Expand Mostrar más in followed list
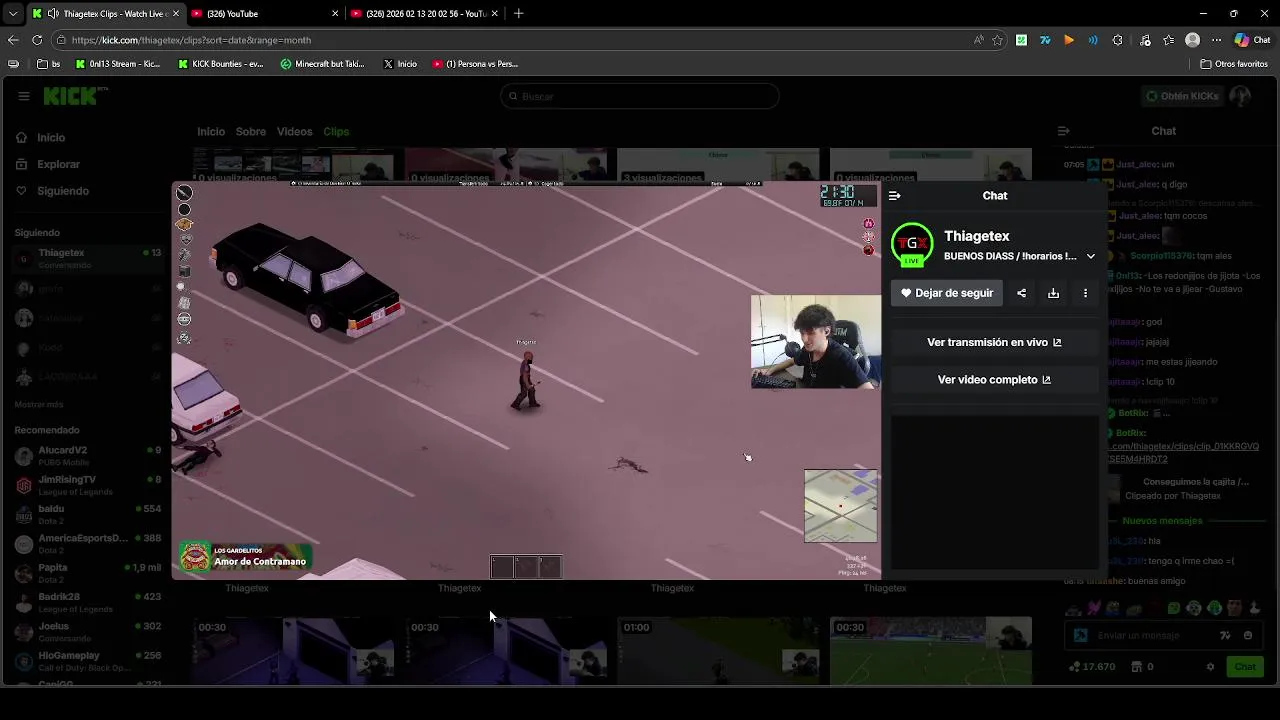 pyautogui.click(x=39, y=405)
